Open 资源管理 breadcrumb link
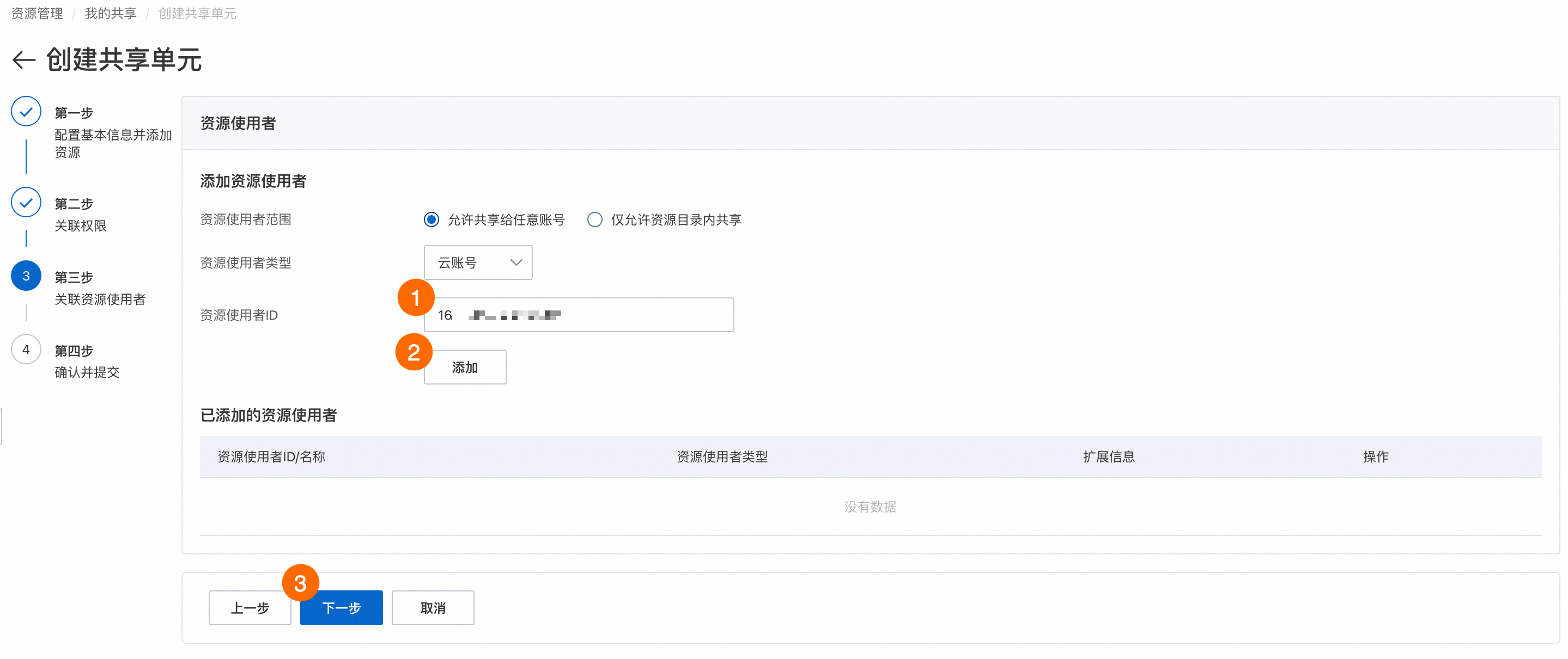 click(x=37, y=14)
